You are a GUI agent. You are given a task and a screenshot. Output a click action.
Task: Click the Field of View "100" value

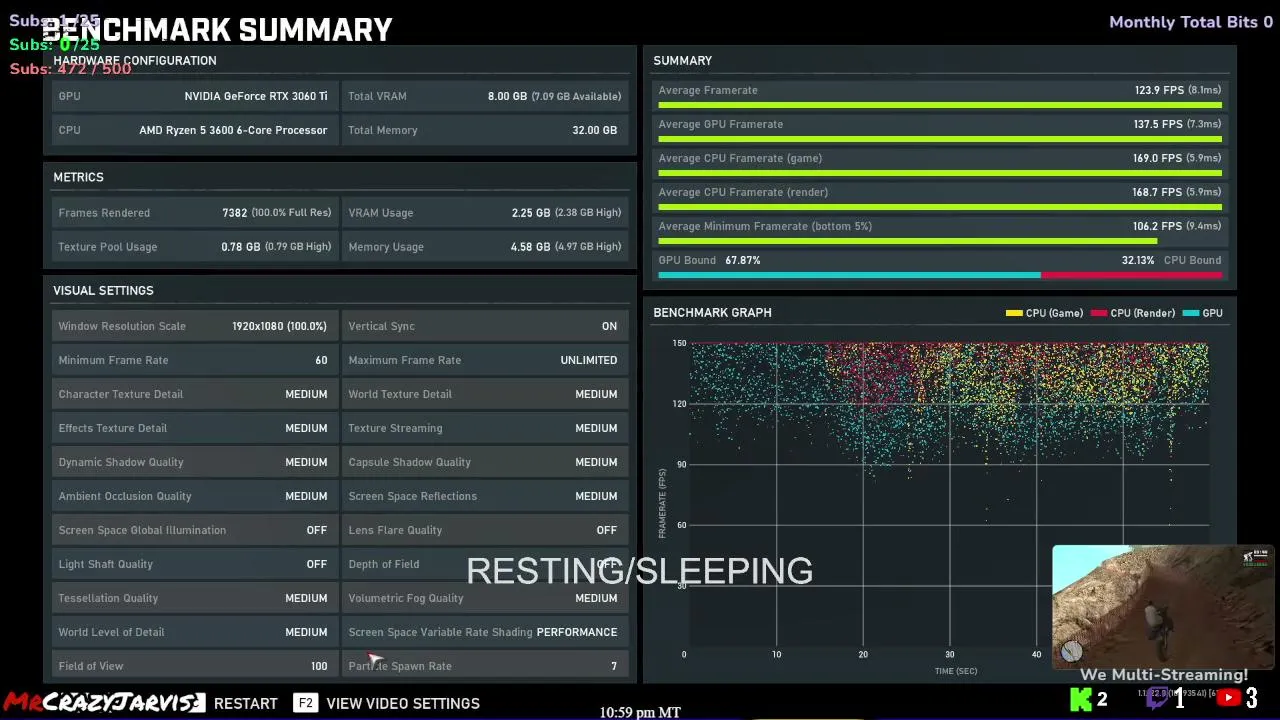click(319, 666)
